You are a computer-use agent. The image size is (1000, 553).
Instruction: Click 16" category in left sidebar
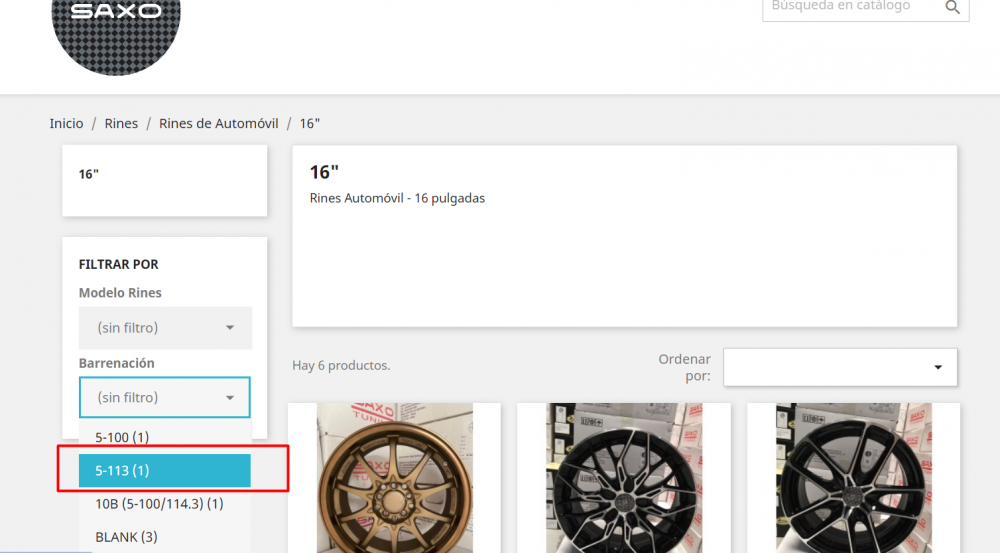[89, 174]
